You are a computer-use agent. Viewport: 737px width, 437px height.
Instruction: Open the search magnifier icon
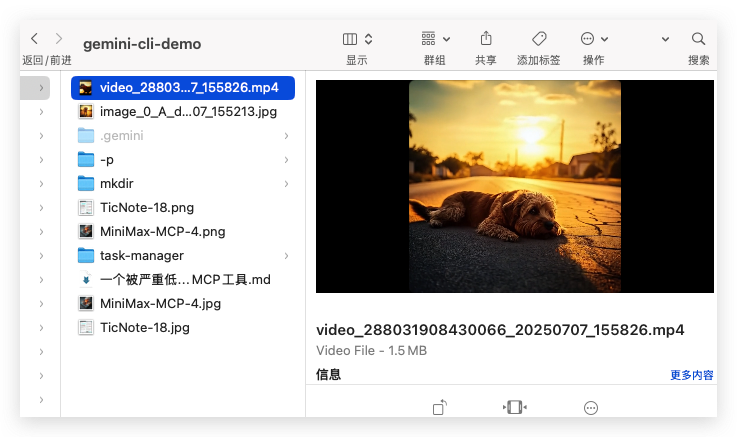click(x=698, y=39)
